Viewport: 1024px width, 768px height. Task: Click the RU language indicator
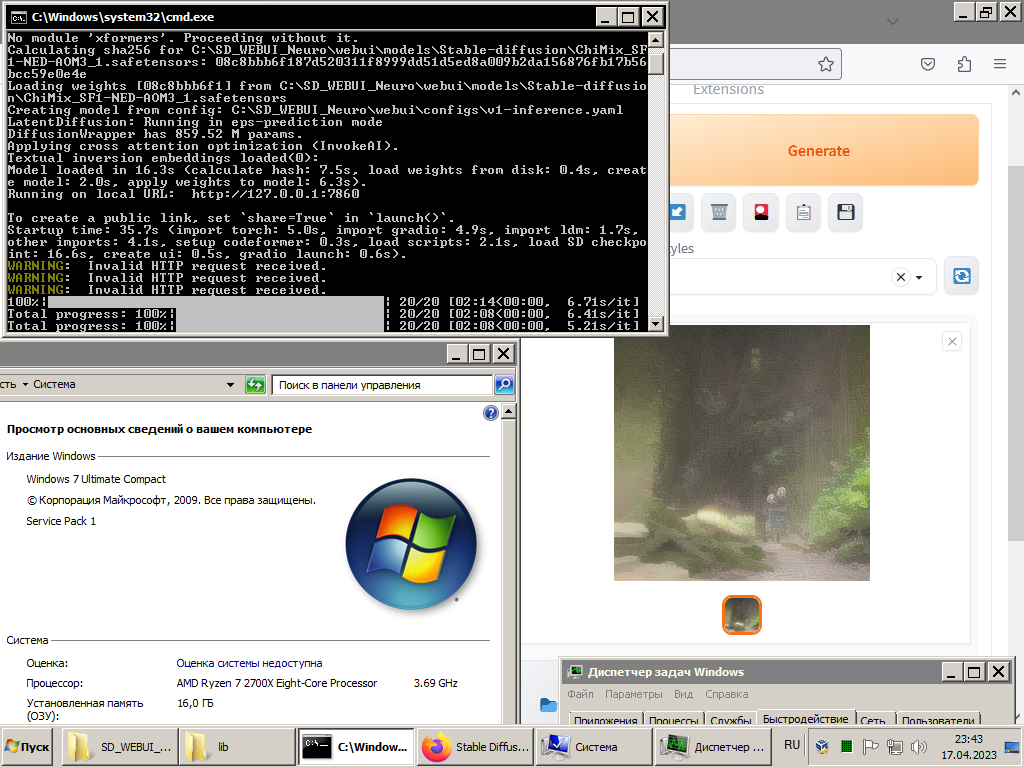coord(792,745)
